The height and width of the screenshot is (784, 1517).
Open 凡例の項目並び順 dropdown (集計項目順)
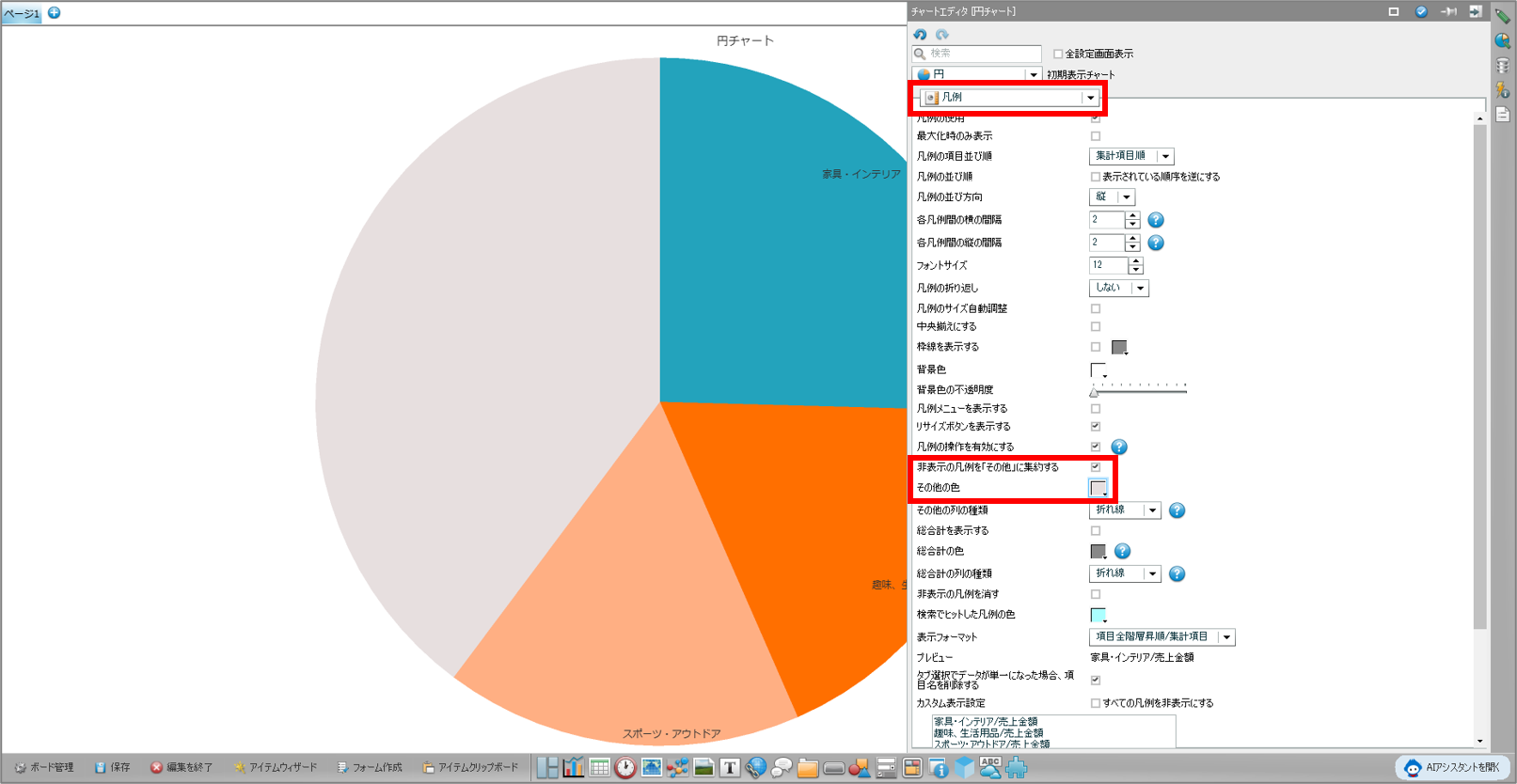tap(1131, 156)
